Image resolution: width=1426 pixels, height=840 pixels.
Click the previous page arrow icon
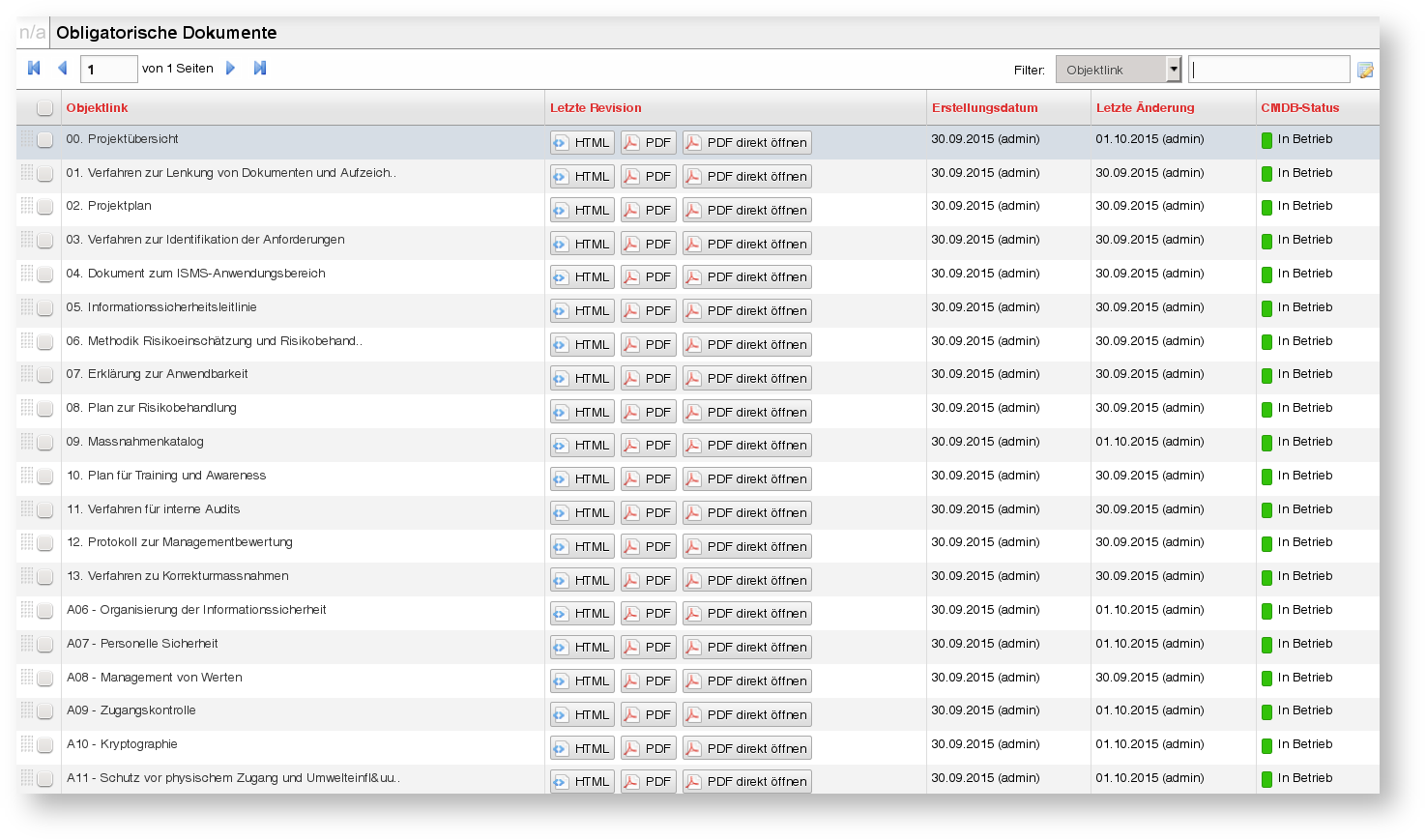(63, 68)
